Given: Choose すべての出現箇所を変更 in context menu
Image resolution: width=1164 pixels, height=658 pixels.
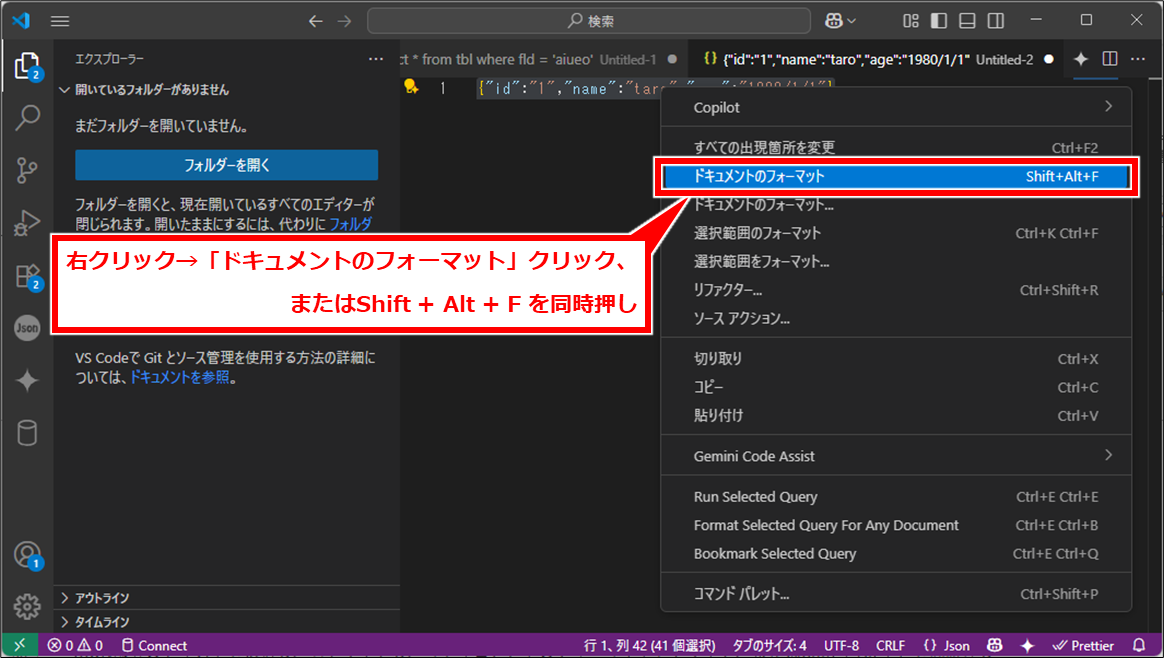Looking at the screenshot, I should 896,148.
